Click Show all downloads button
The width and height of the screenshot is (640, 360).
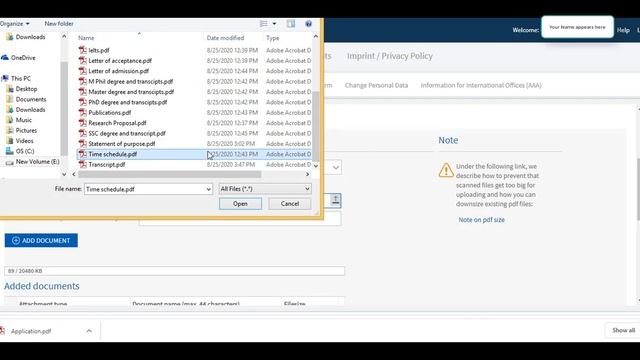623,330
